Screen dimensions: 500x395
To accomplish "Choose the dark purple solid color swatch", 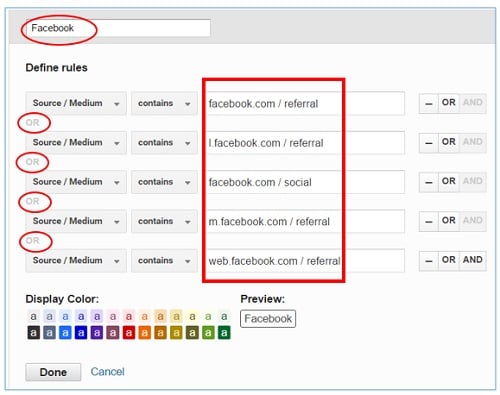I will tap(97, 332).
